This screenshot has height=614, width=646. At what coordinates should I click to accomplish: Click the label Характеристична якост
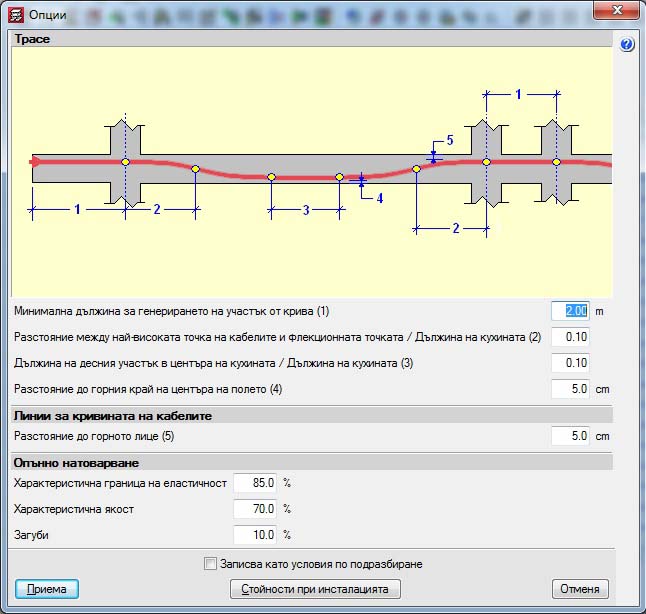(x=74, y=509)
